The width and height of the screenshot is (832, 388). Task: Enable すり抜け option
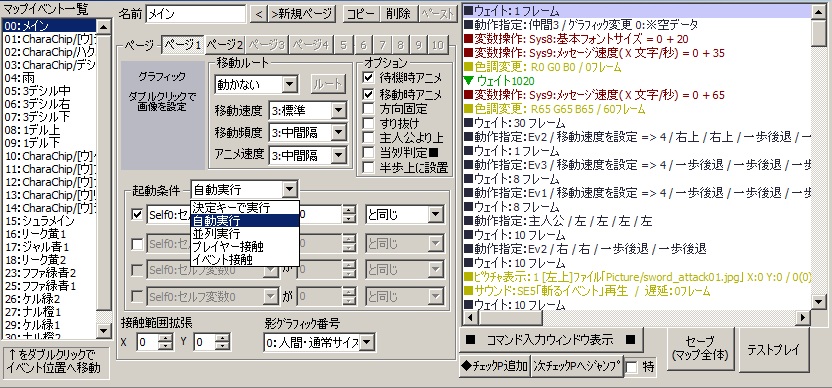369,123
